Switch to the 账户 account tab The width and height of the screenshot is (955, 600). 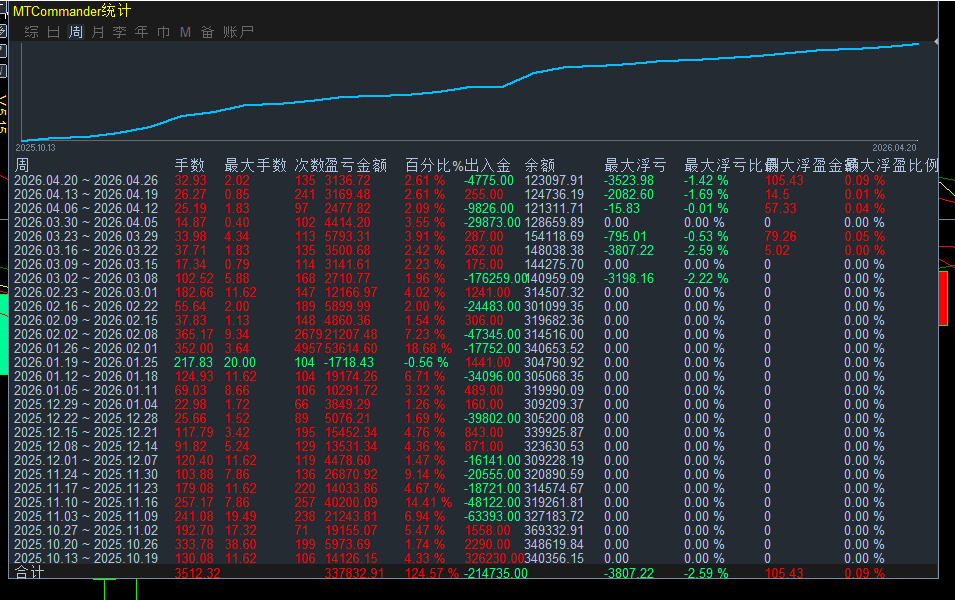238,32
